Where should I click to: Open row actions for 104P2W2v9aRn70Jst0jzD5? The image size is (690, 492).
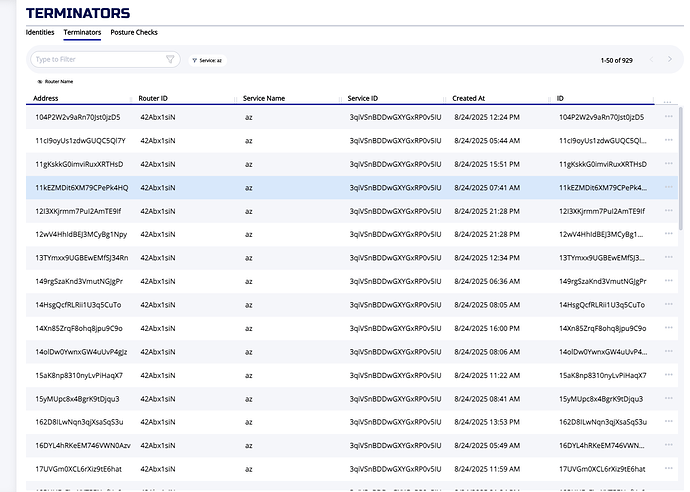(x=668, y=116)
